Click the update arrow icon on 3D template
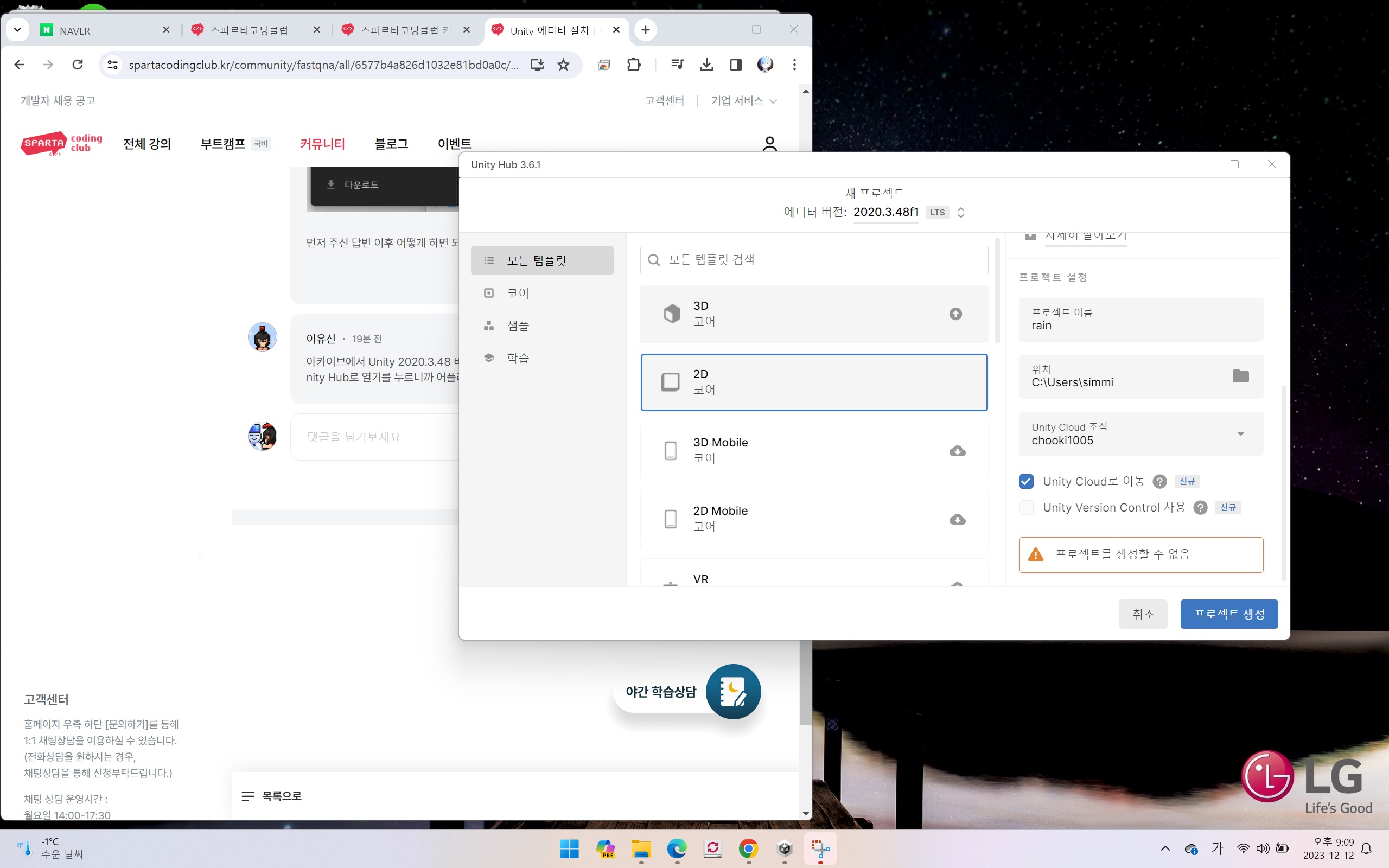Viewport: 1389px width, 868px height. point(955,314)
